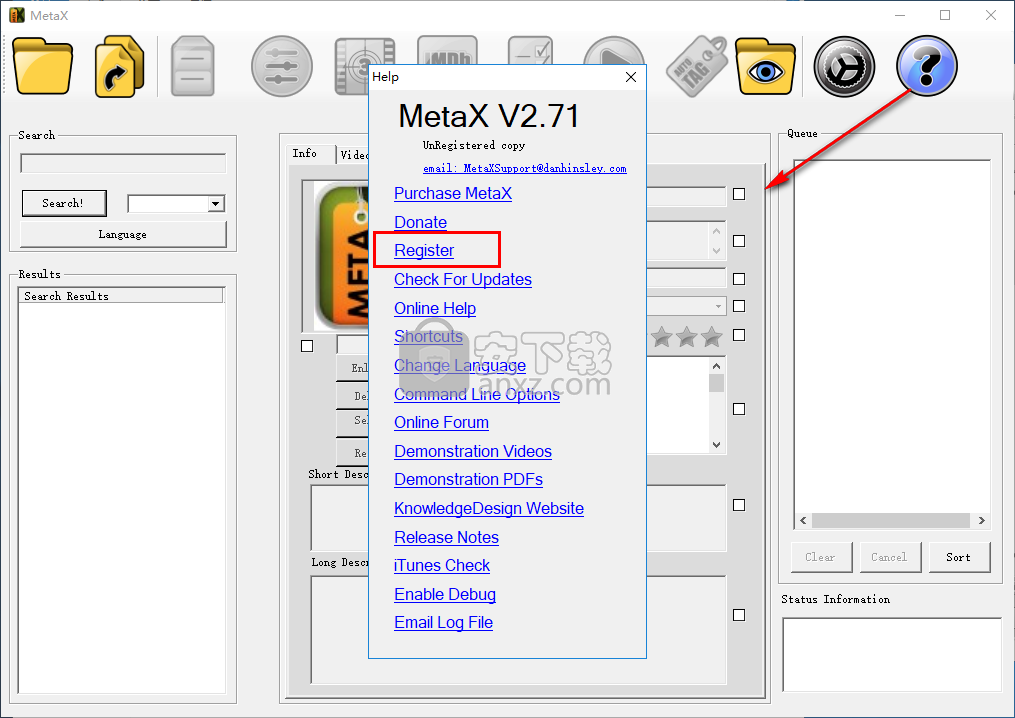Switch to the Video tab

pos(353,155)
